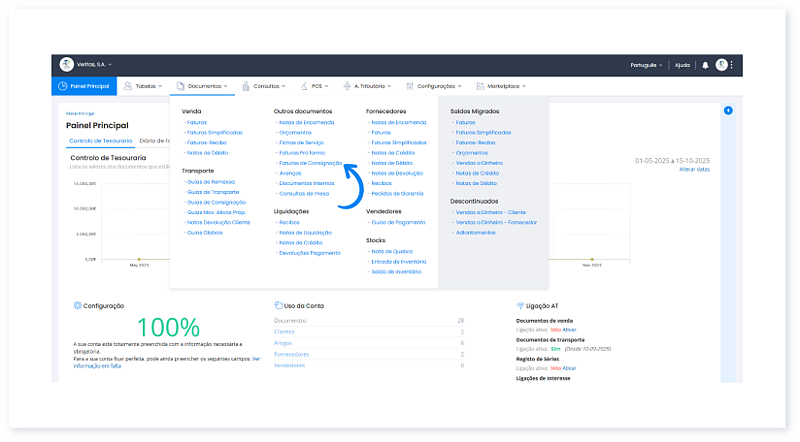Click Ativar link for Documentos de venda
This screenshot has width=800, height=442.
(x=570, y=328)
